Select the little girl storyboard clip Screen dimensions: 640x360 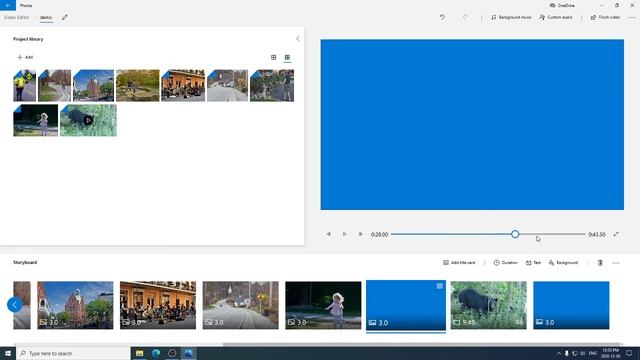point(323,305)
